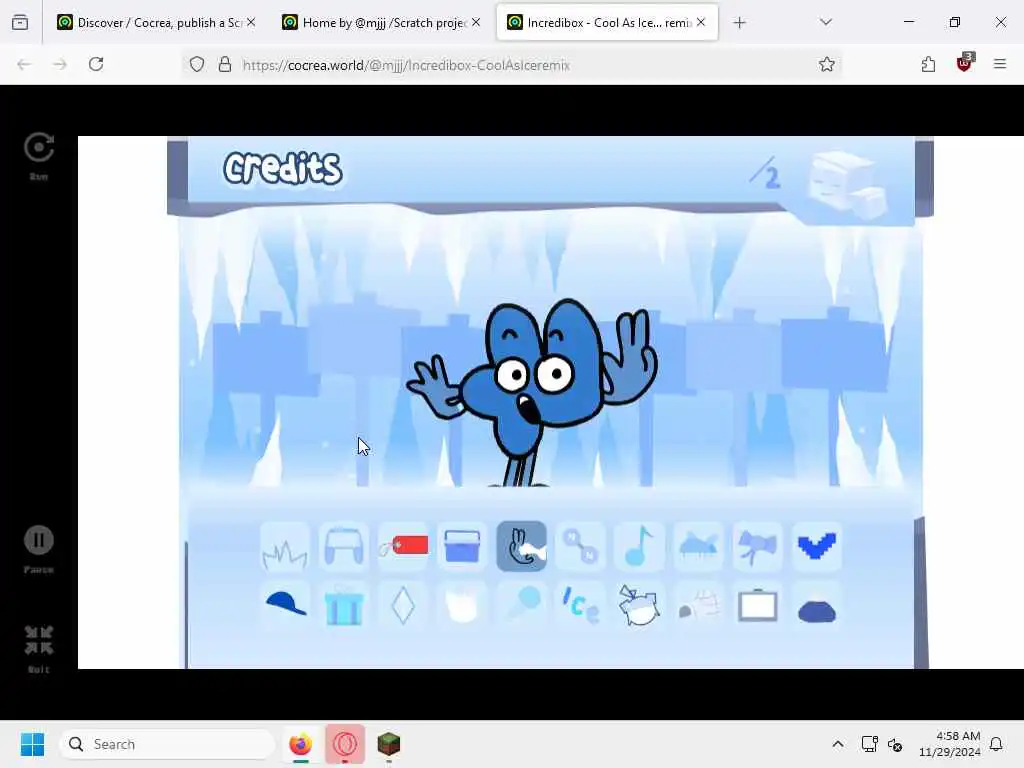Viewport: 1024px width, 768px height.
Task: Select the blue gift box icon
Action: pos(344,605)
